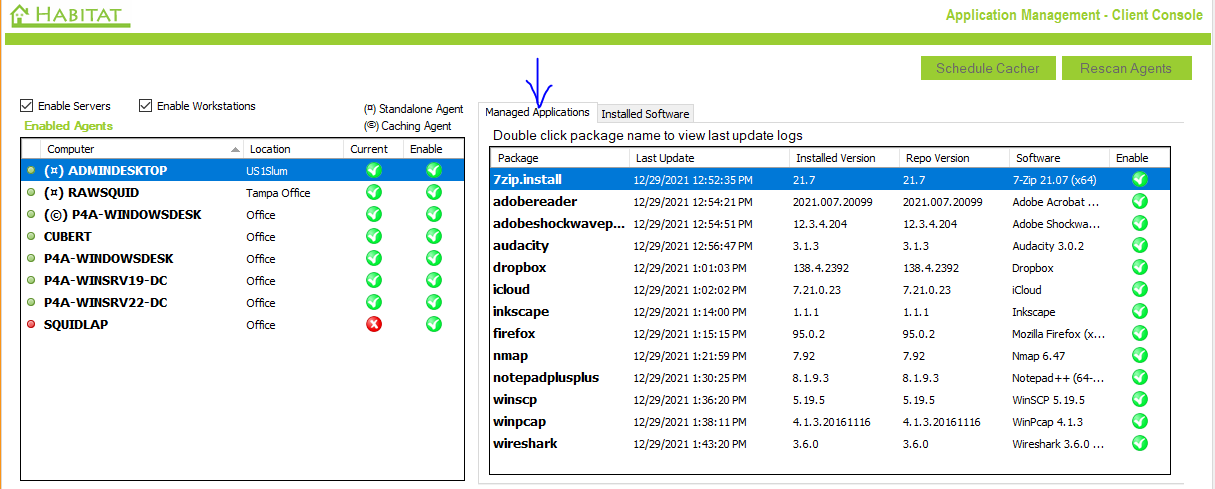Viewport: 1215px width, 489px height.
Task: Uncheck the Enable Workstations checkbox
Action: (146, 106)
